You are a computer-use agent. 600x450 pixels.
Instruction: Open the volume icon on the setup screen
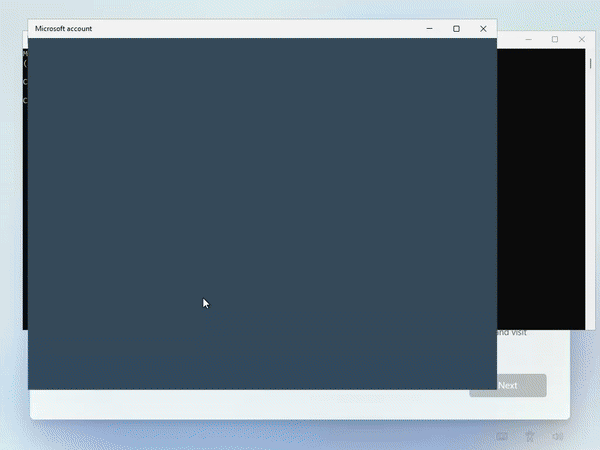click(558, 436)
